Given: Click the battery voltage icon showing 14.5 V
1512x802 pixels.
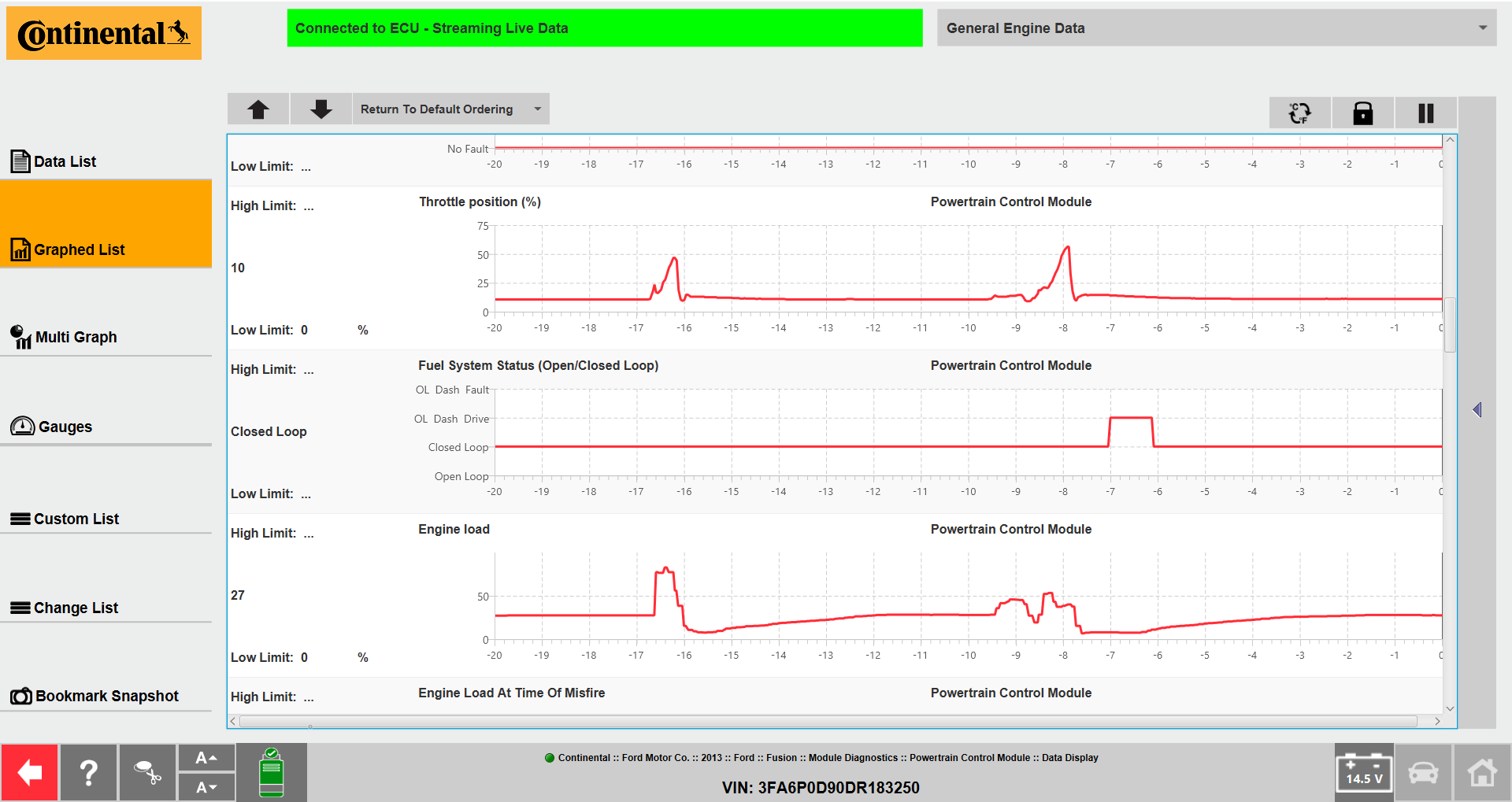Looking at the screenshot, I should (x=1364, y=772).
